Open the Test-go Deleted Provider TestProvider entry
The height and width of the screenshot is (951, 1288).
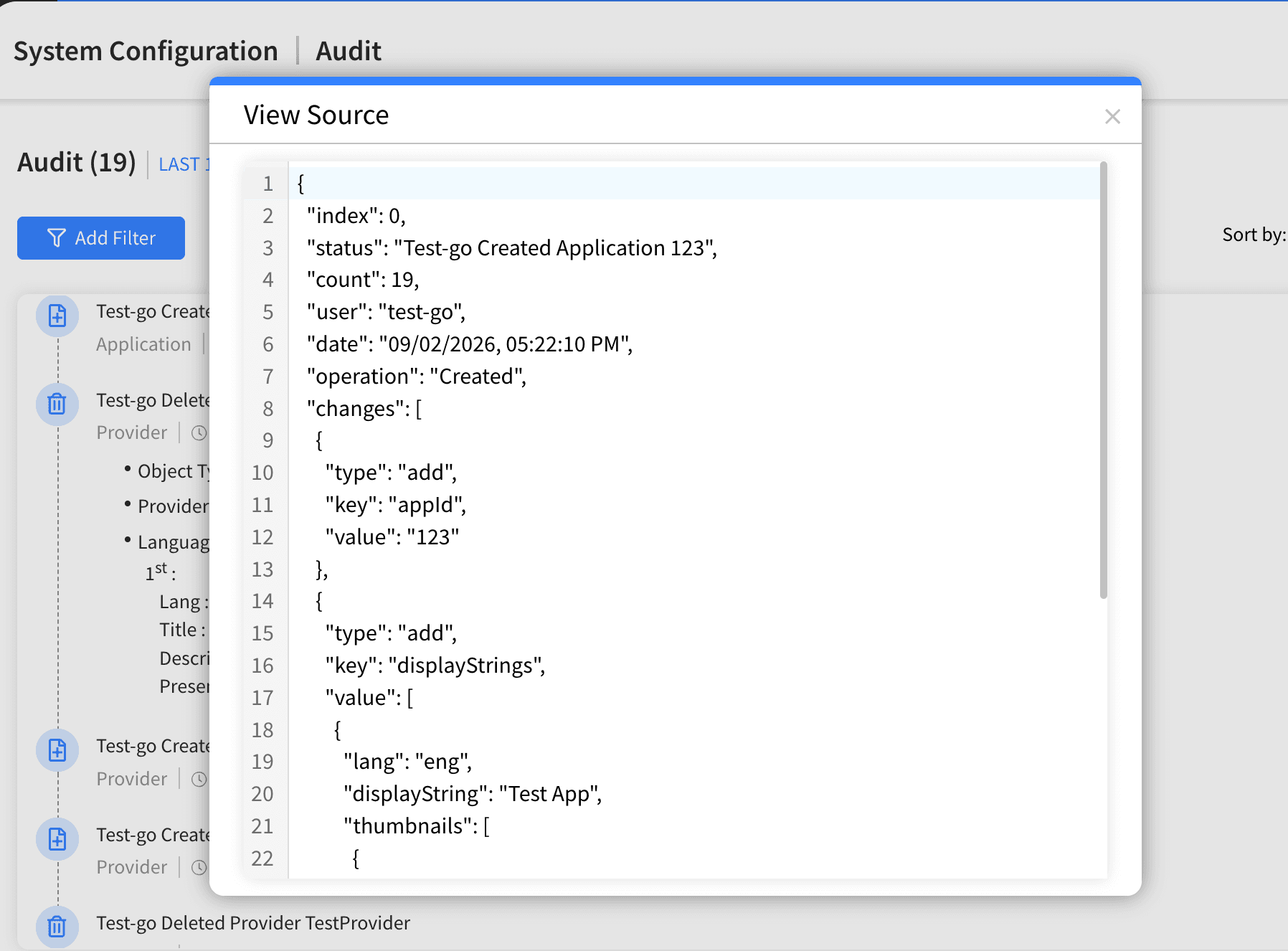pyautogui.click(x=253, y=923)
